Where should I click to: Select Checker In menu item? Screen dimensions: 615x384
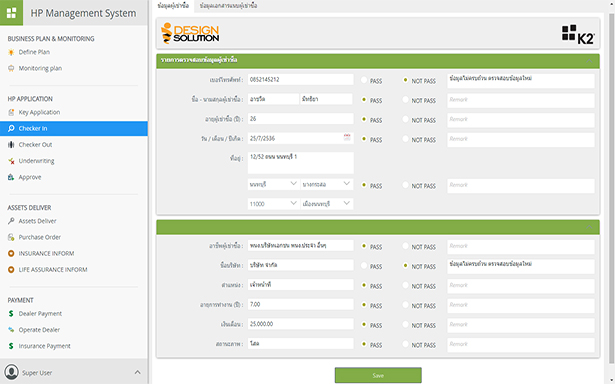tap(74, 128)
